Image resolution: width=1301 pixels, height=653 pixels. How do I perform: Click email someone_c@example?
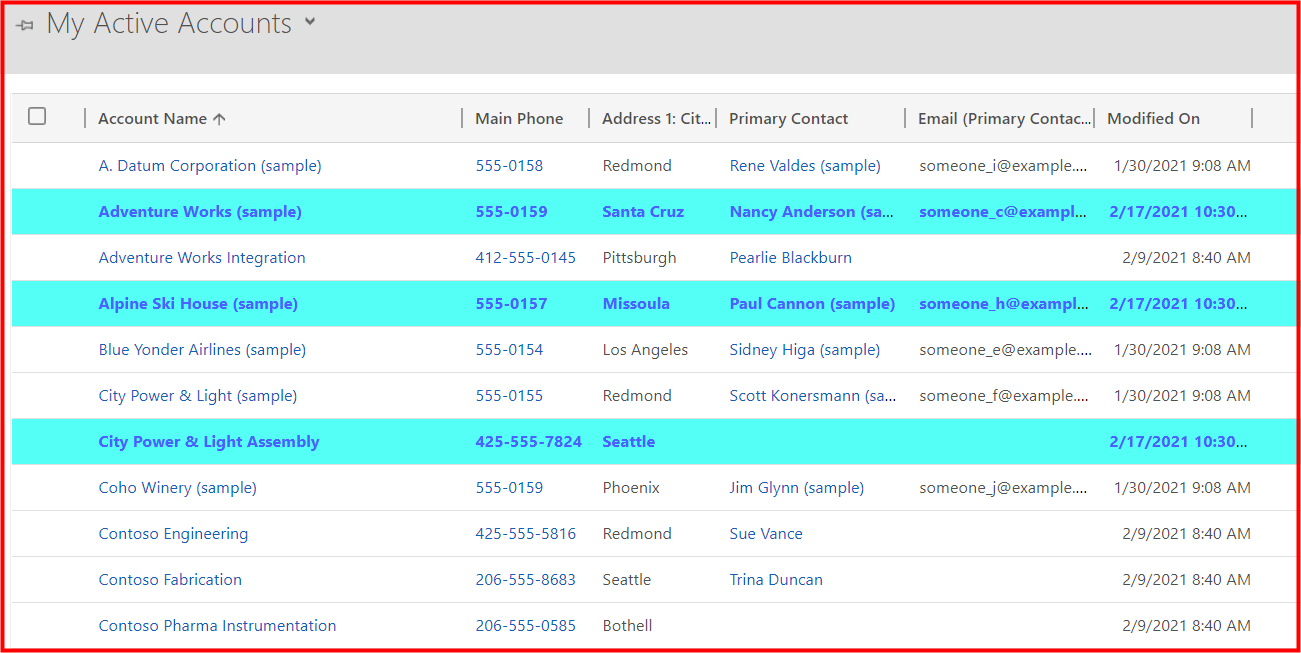[1004, 212]
